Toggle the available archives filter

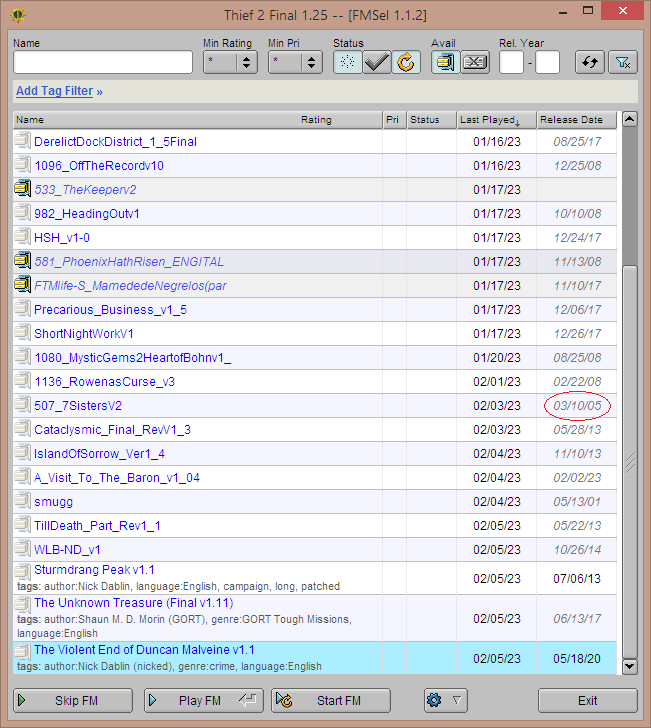[x=445, y=62]
